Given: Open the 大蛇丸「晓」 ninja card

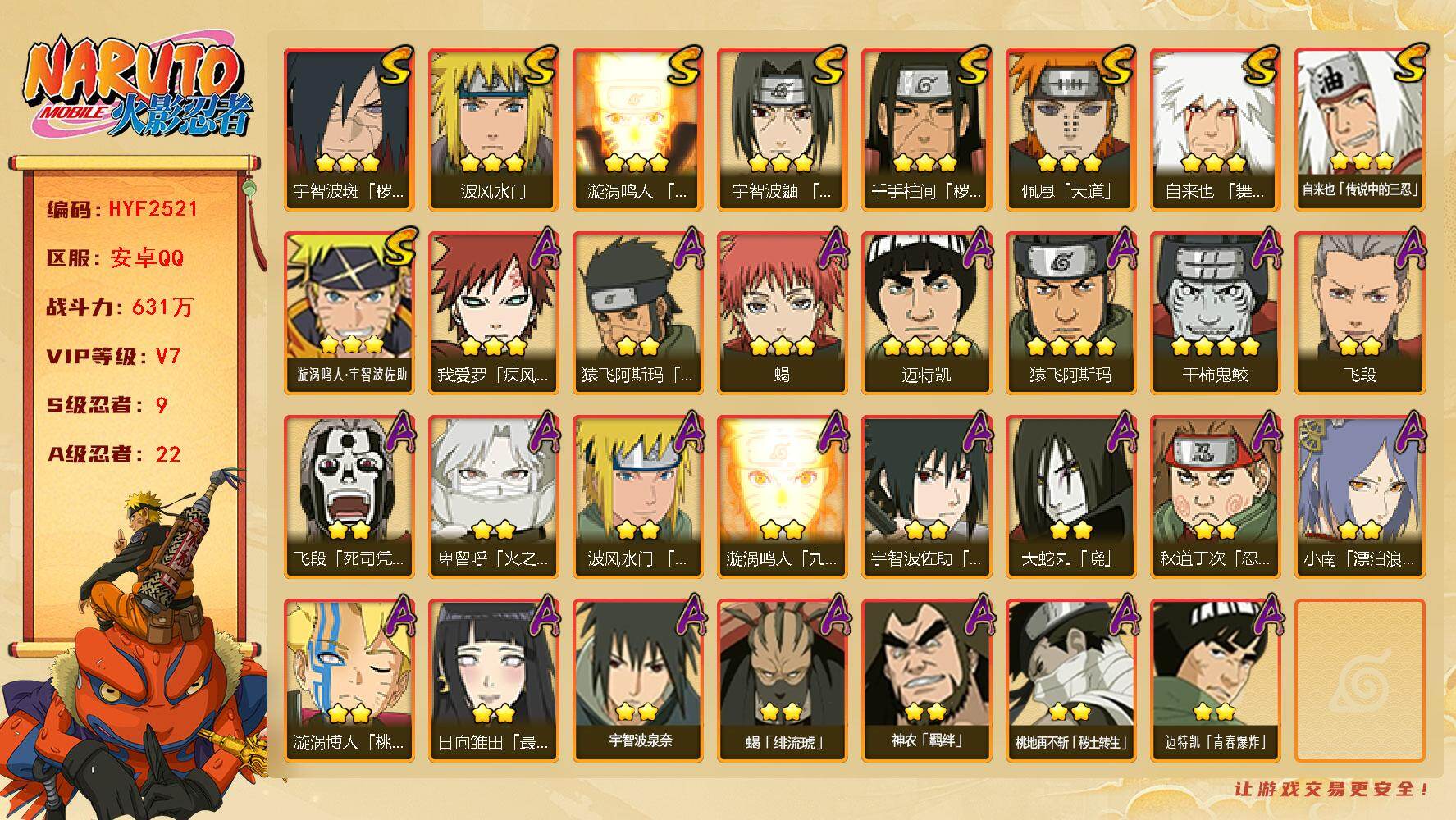Looking at the screenshot, I should click(1070, 496).
